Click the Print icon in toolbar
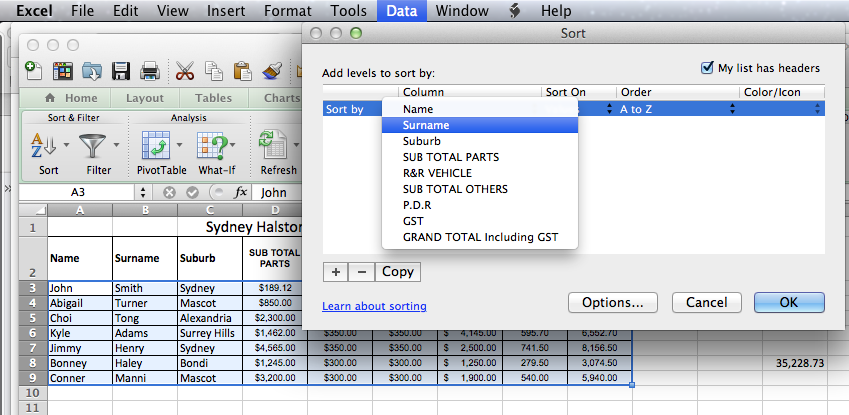Viewport: 849px width, 415px height. [150, 71]
